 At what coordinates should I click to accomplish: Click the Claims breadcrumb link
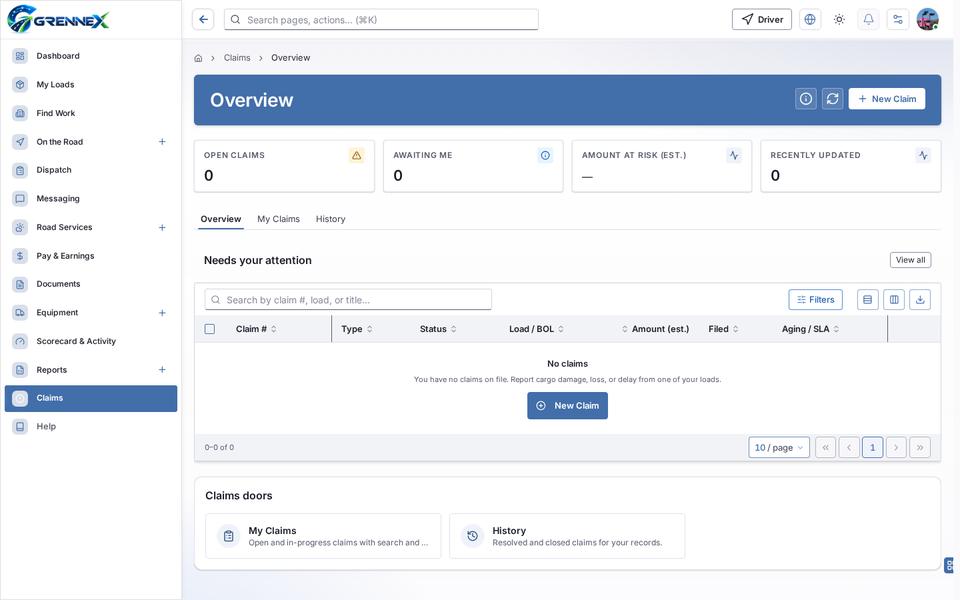click(x=237, y=58)
